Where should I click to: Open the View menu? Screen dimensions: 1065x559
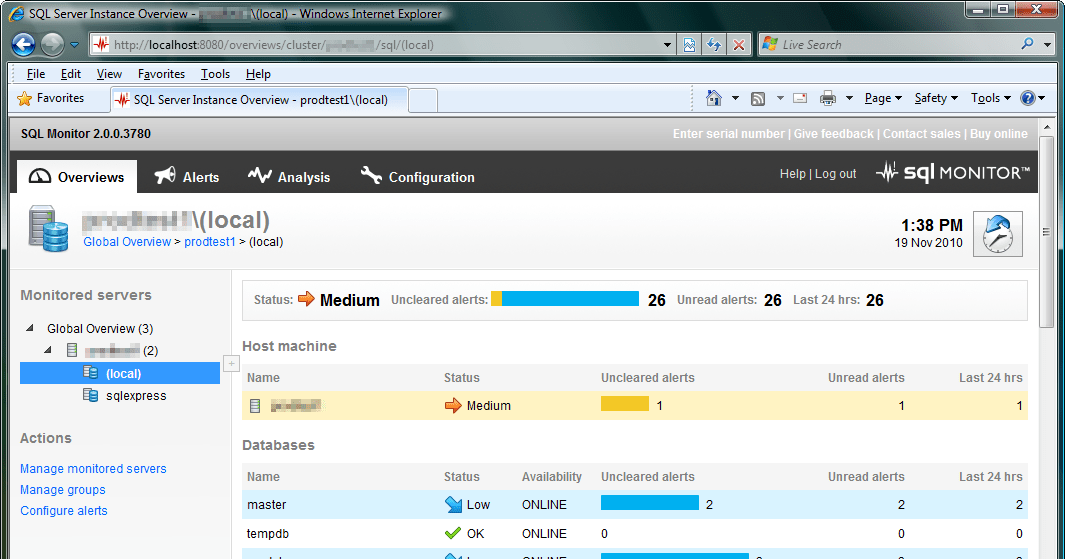coord(109,74)
